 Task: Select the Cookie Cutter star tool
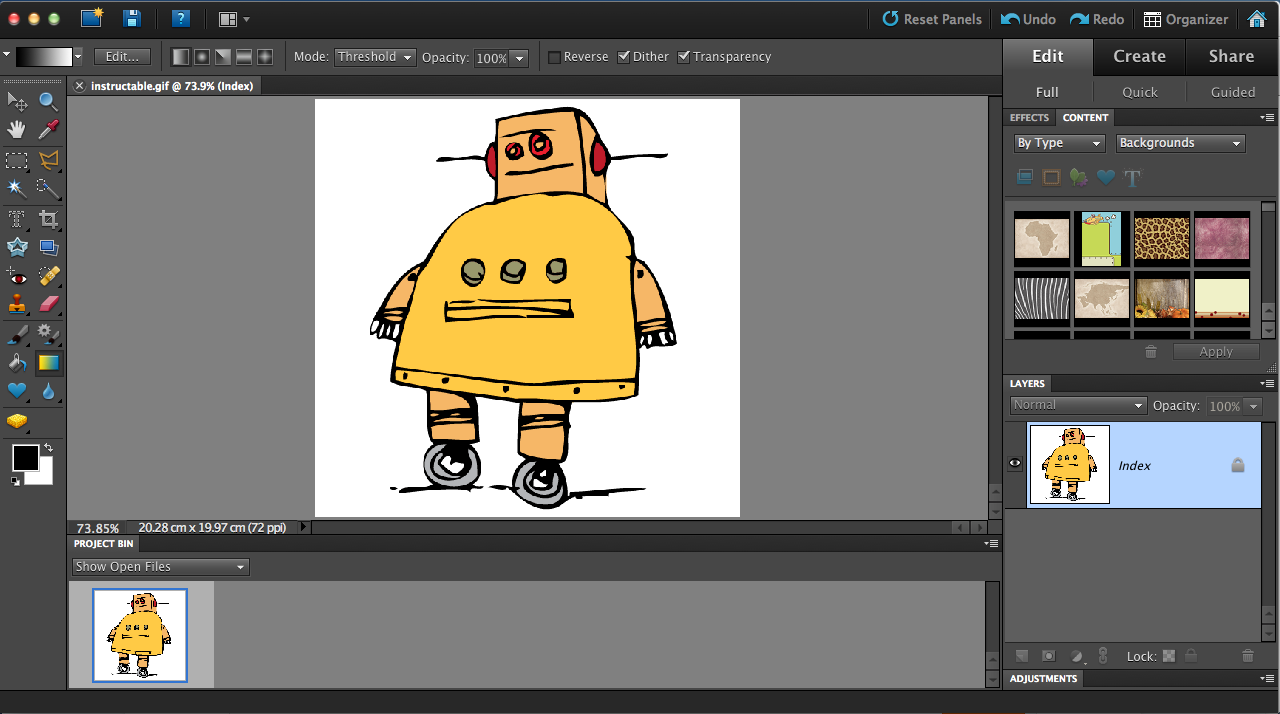[17, 247]
